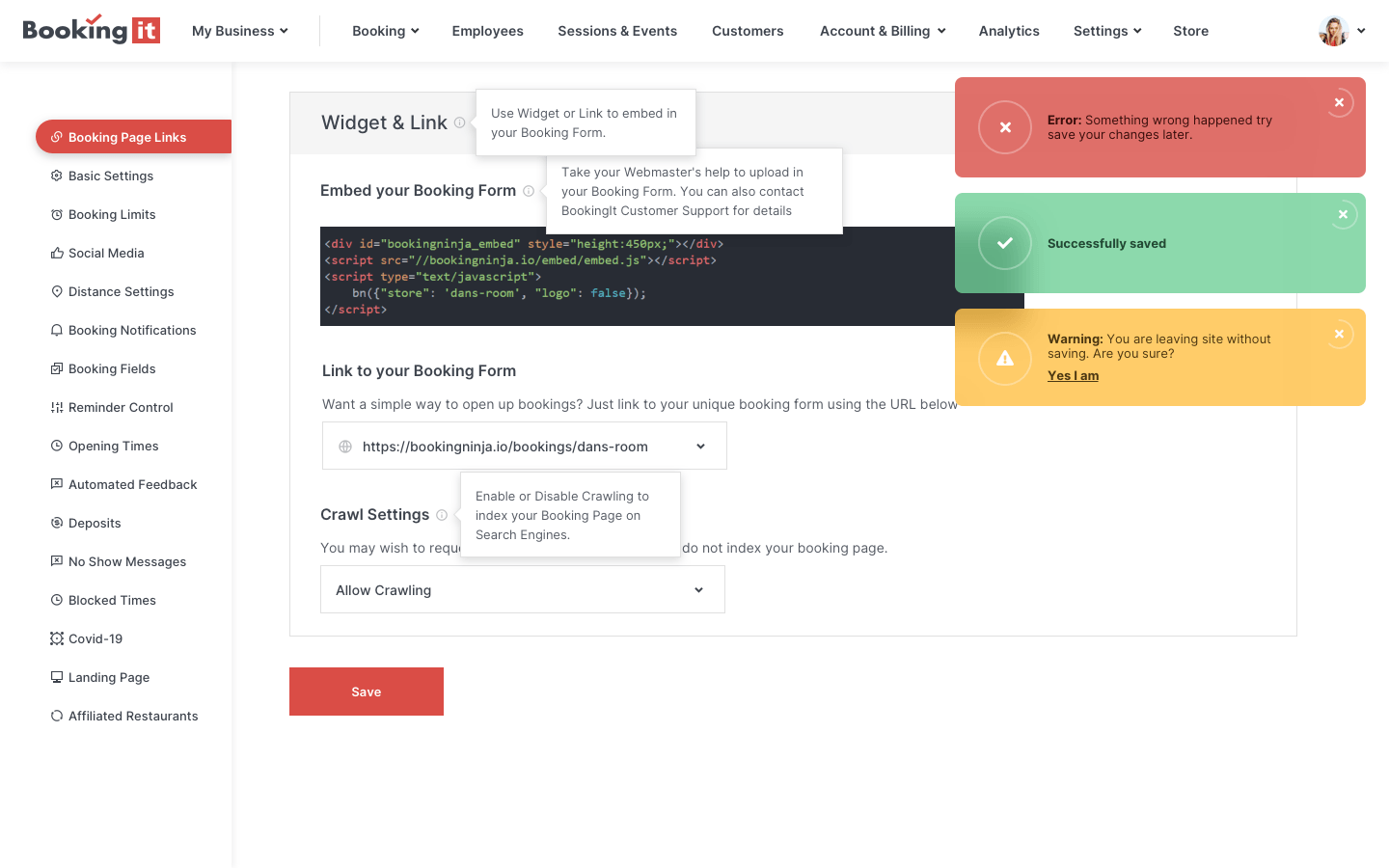Open Deposits section
This screenshot has height=868, width=1389.
(95, 523)
